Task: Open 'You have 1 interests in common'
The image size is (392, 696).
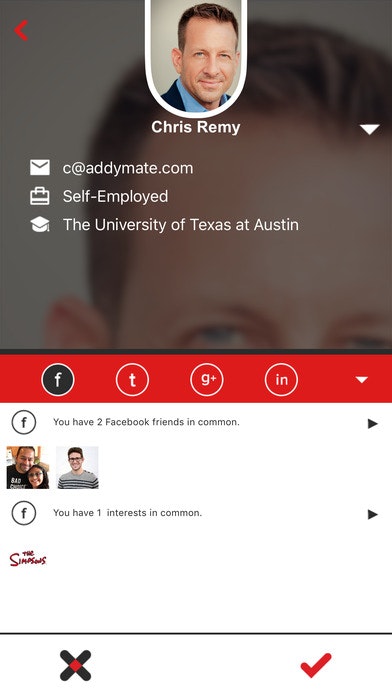Action: pyautogui.click(x=127, y=513)
